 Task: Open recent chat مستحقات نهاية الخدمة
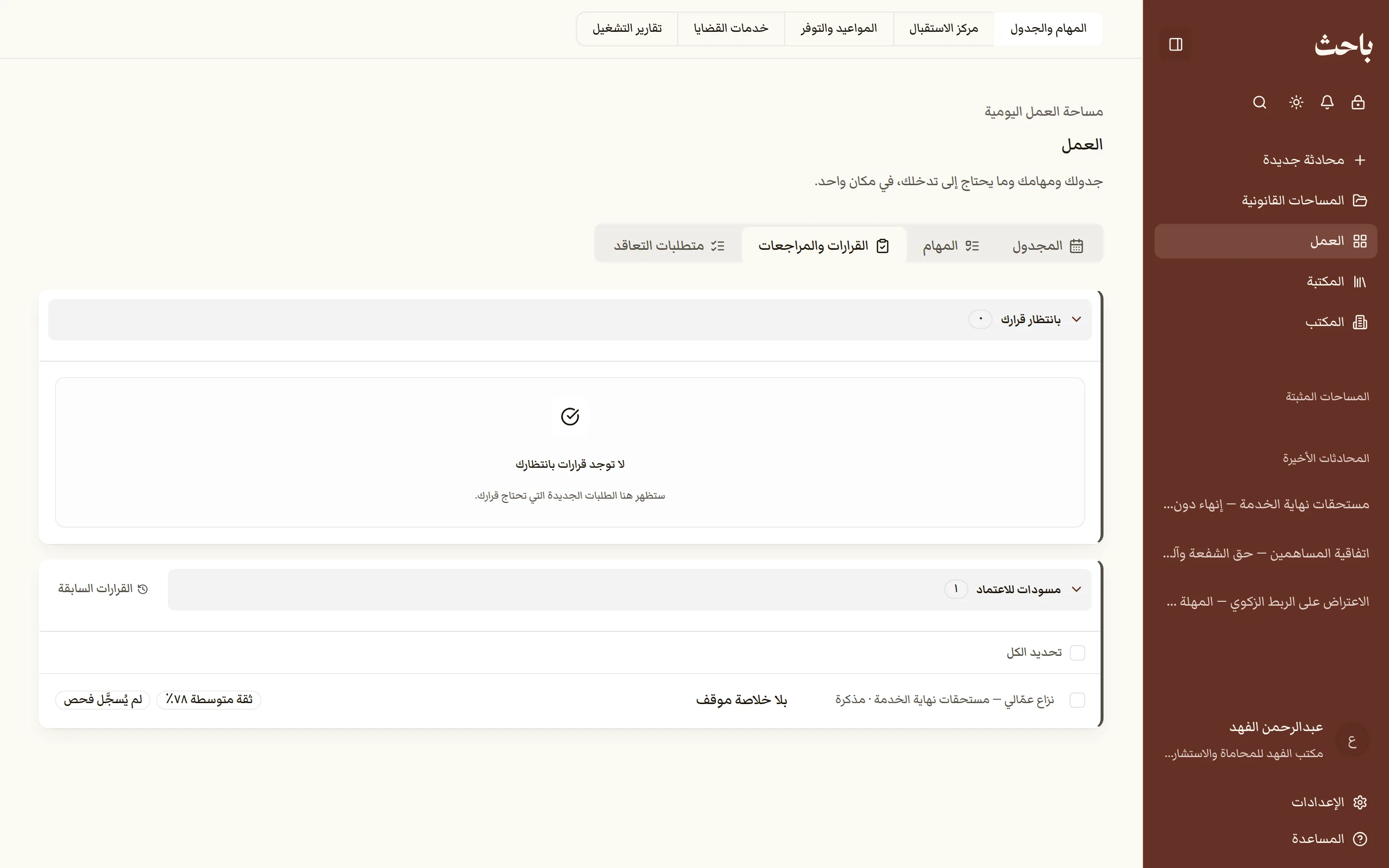coord(1266,504)
